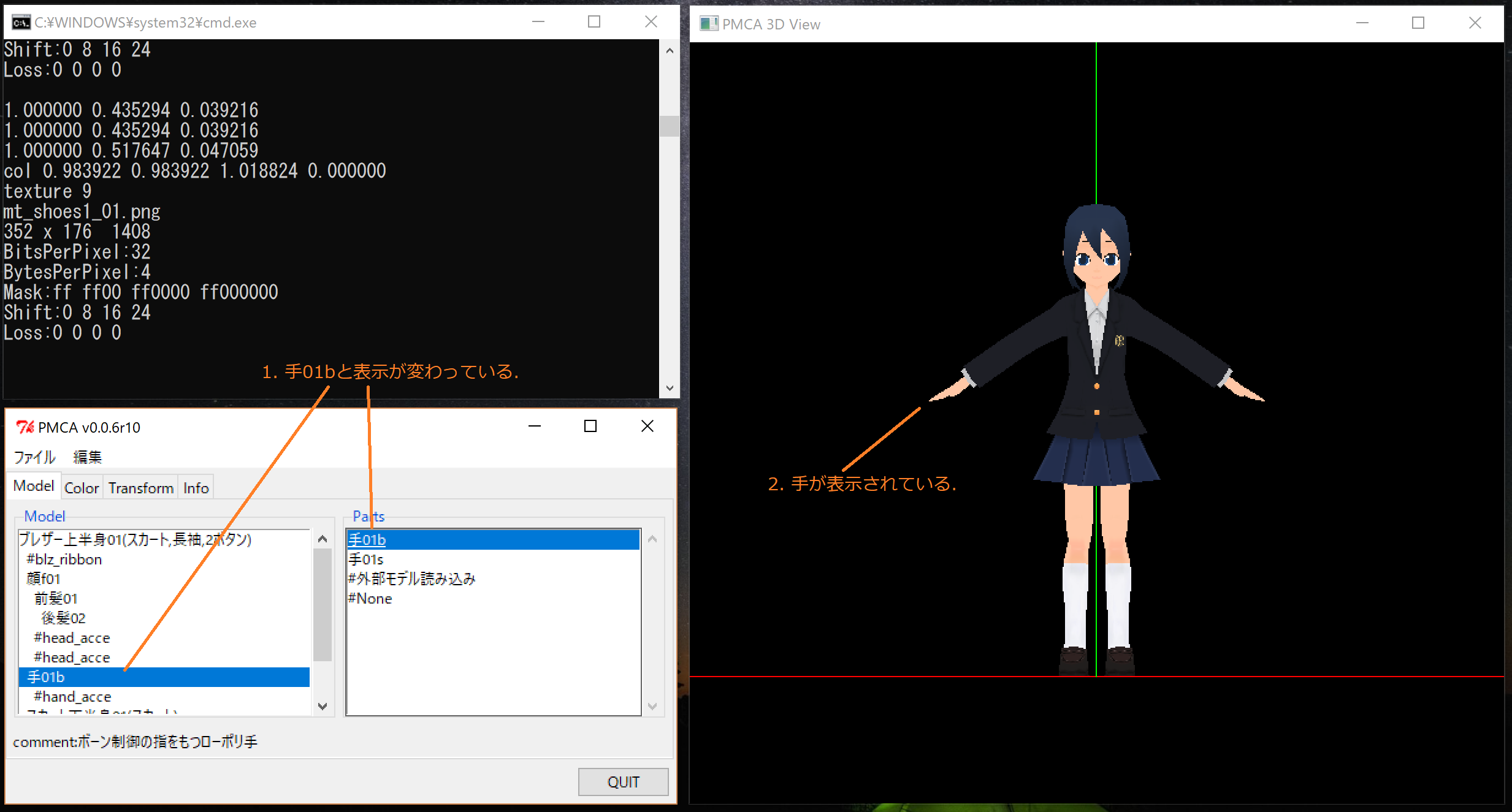Minimize the PMCA v0.0.6r10 window
This screenshot has width=1512, height=812.
535,426
